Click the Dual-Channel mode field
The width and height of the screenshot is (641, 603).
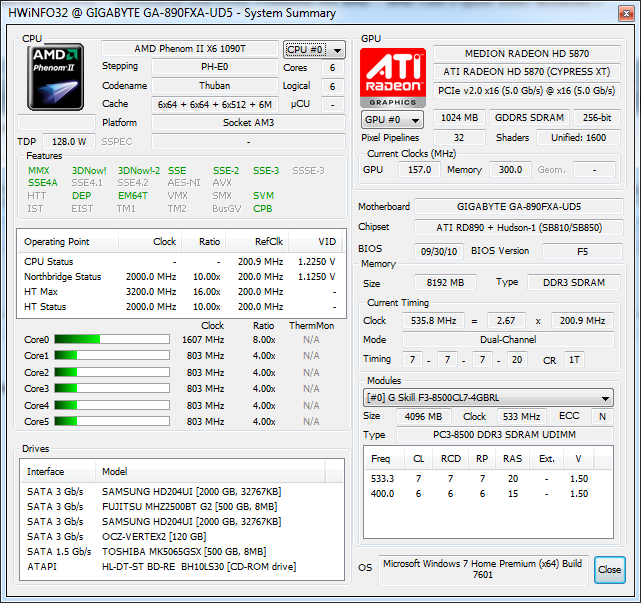(x=508, y=340)
